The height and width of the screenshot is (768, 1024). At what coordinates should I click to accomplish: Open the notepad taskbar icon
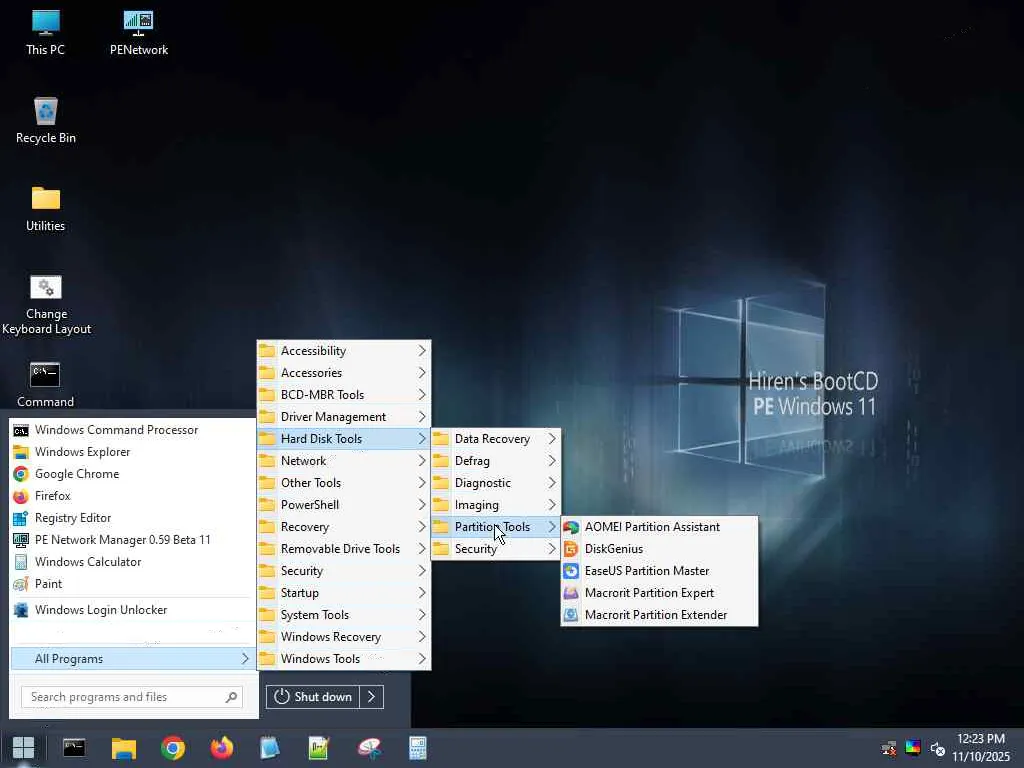point(270,748)
